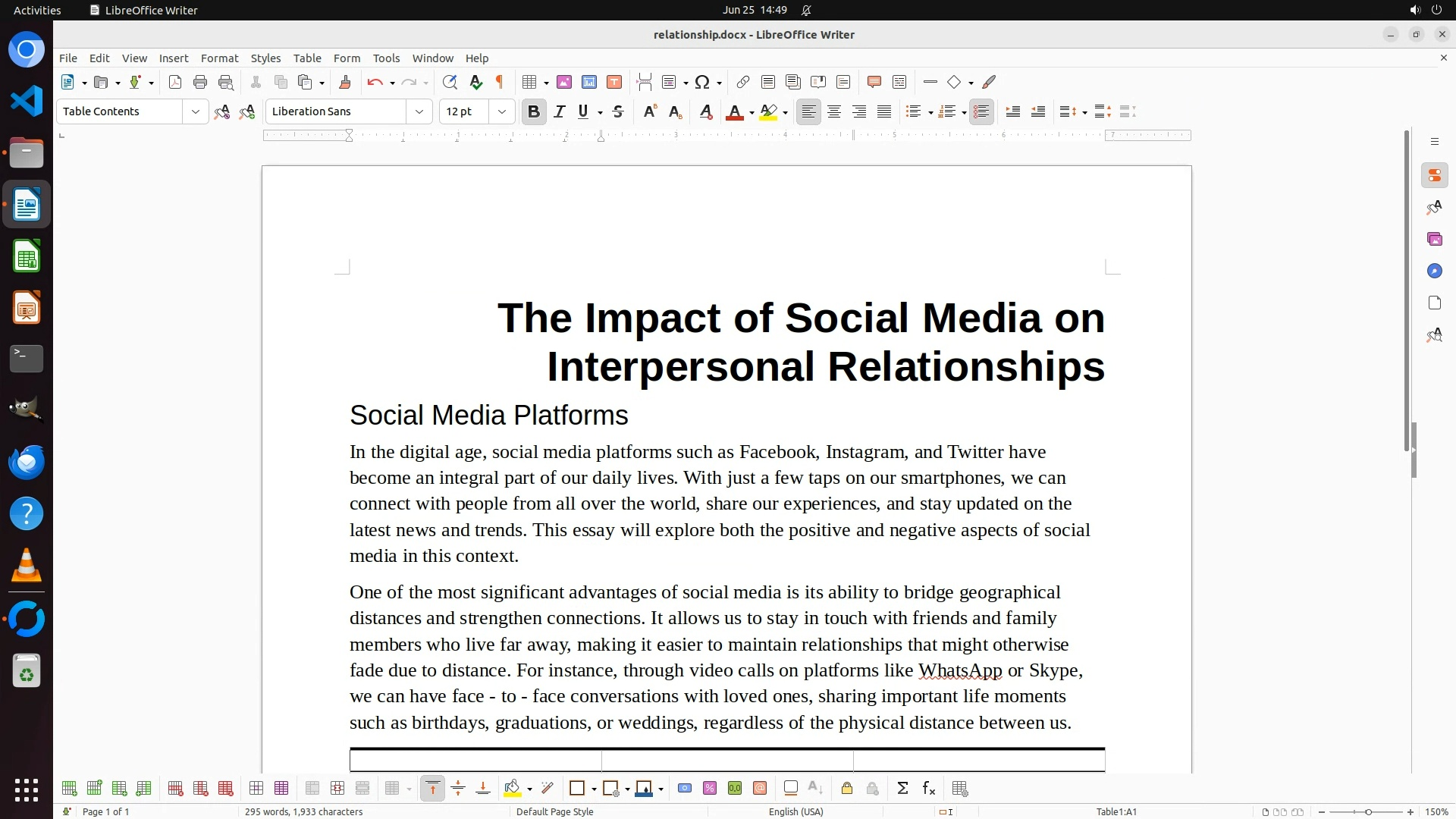Open the Navigator sidebar panel icon
Screen dimensions: 1456x819
(1434, 271)
